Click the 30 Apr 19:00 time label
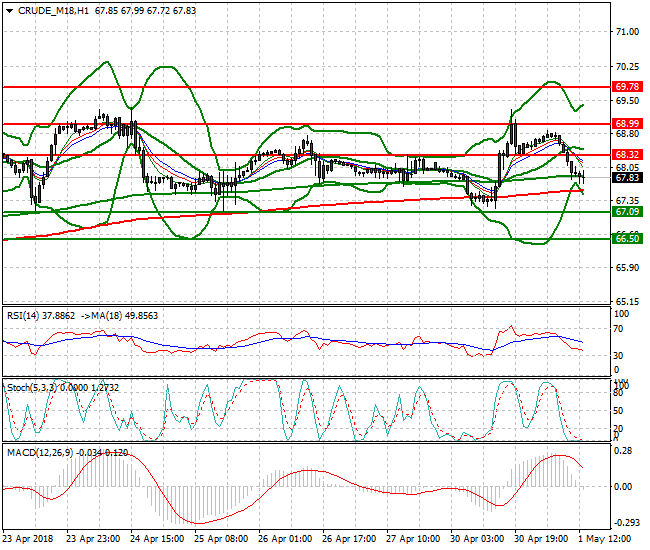650x550 pixels. 541,539
